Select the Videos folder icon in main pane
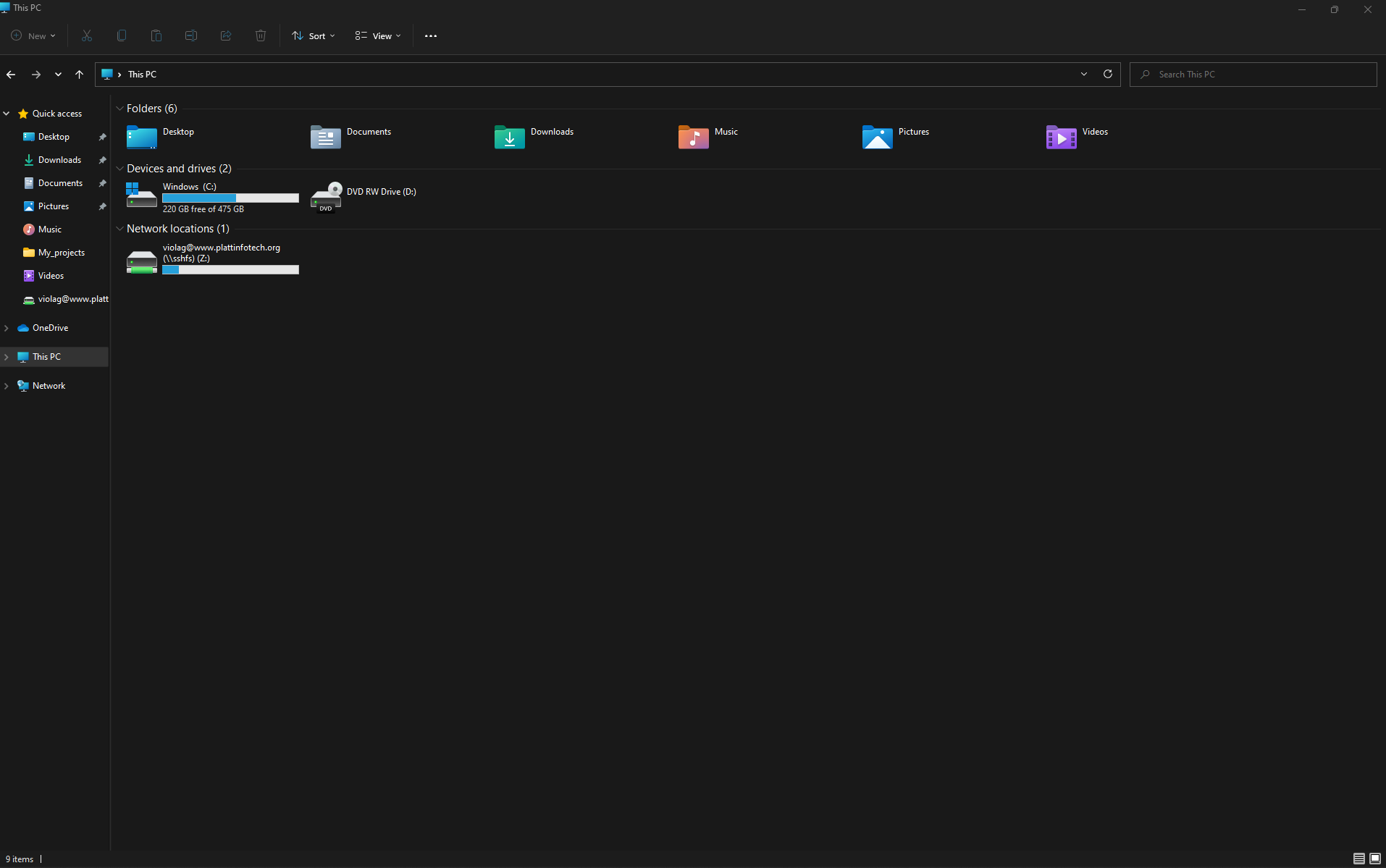 point(1062,137)
